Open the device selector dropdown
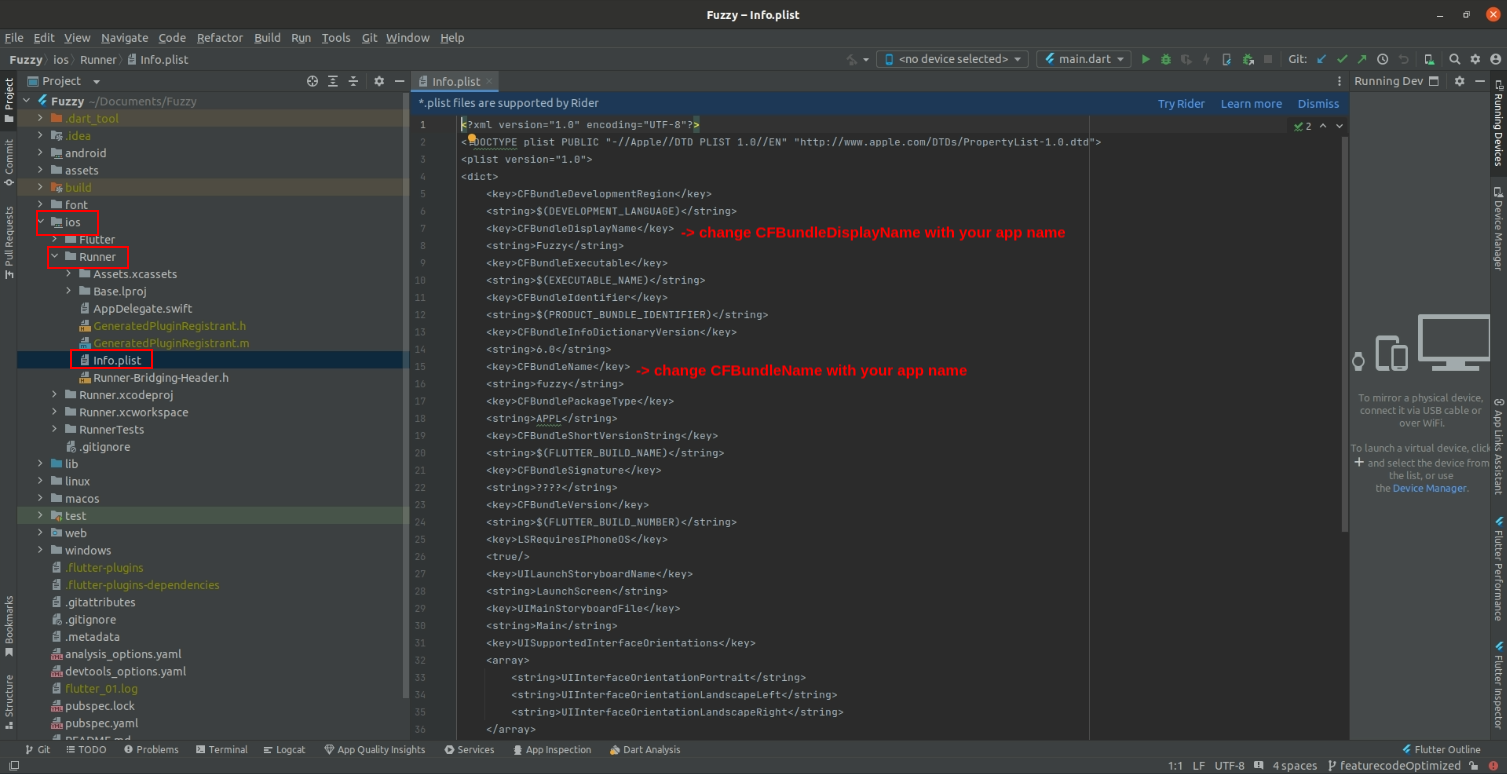The image size is (1507, 774). pos(950,59)
